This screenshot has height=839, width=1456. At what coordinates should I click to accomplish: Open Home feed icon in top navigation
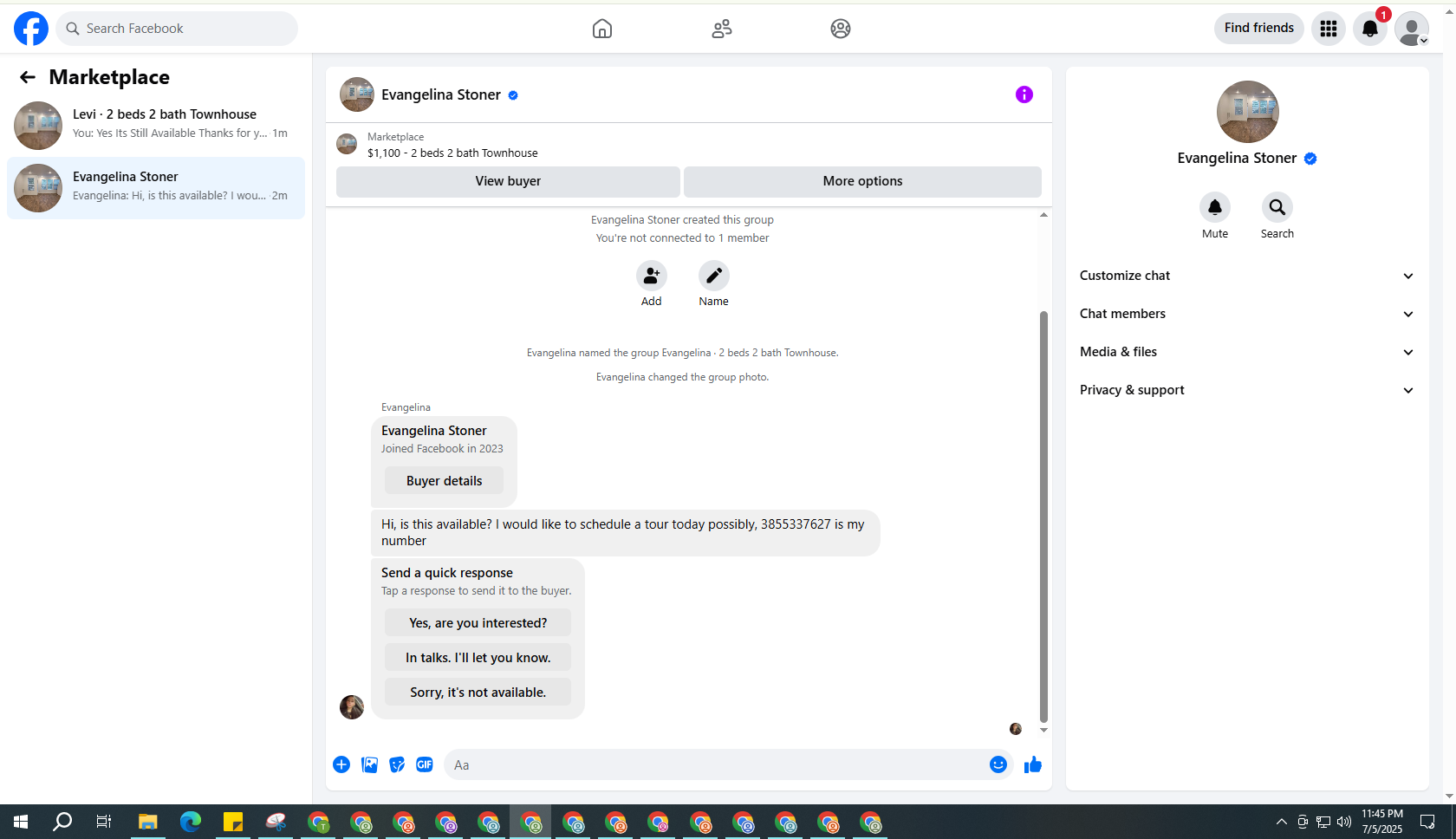pyautogui.click(x=602, y=29)
